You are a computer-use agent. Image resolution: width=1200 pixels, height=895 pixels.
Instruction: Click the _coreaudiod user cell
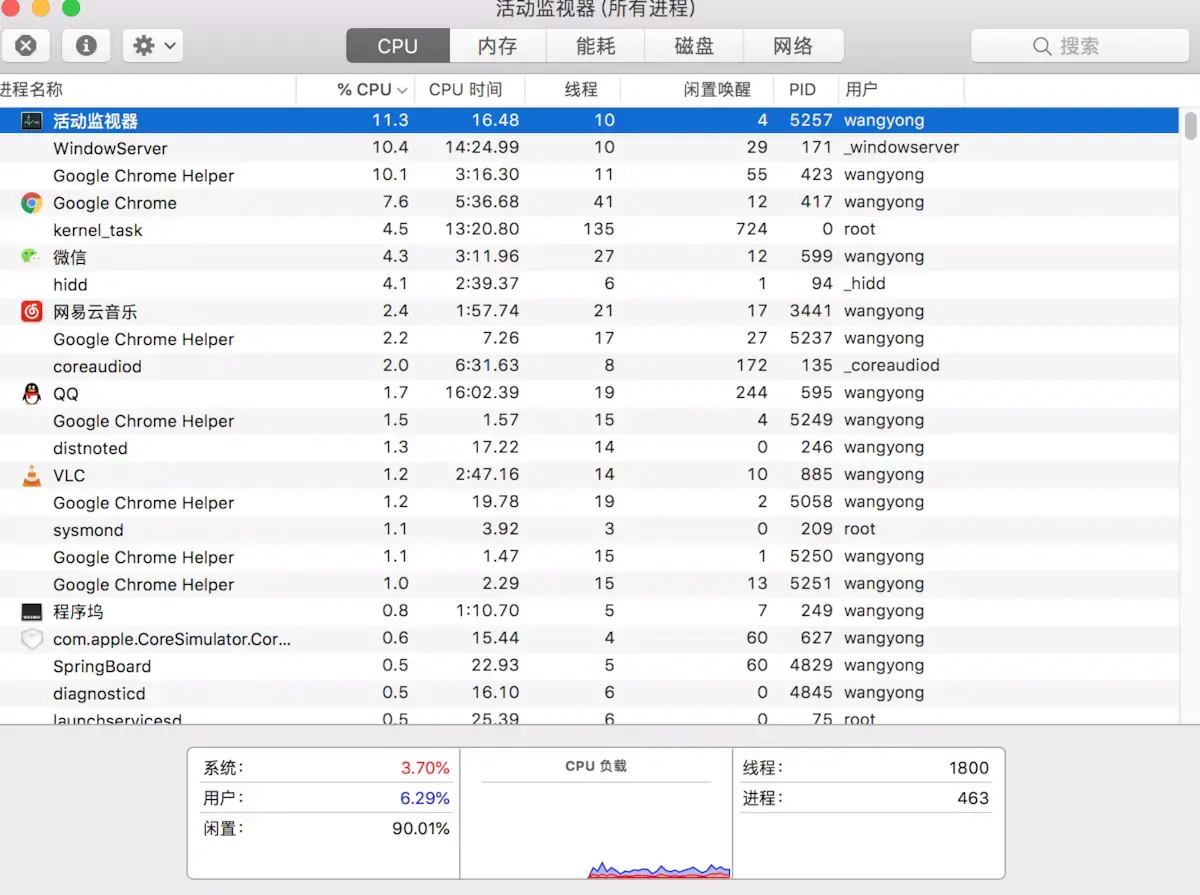(892, 365)
